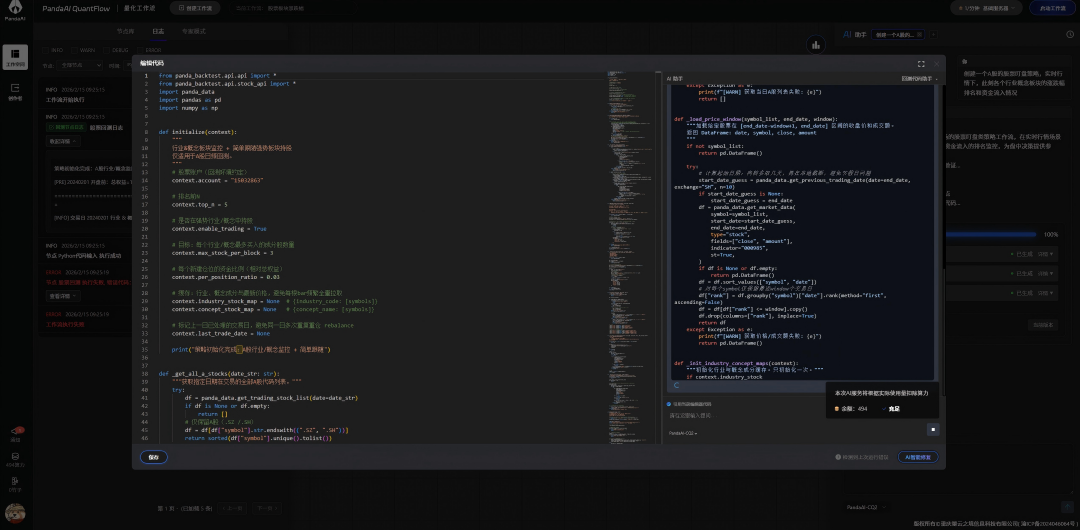Click the PandaAI logo icon
The image size is (1080, 530).
(15, 10)
